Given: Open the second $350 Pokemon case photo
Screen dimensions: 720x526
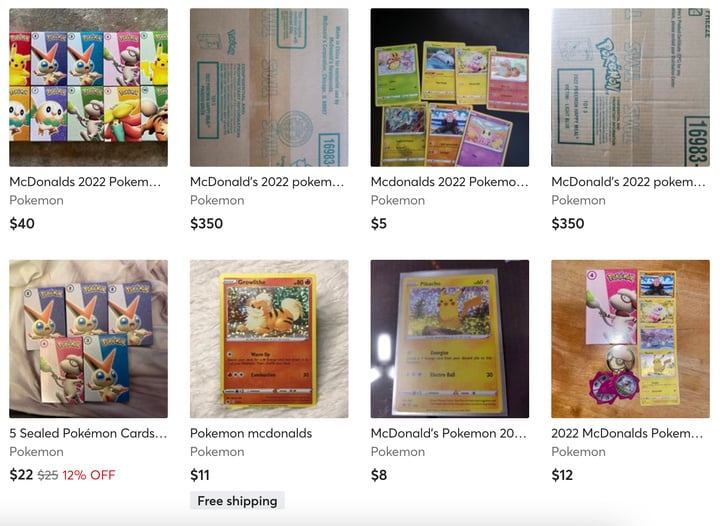Looking at the screenshot, I should pos(630,87).
